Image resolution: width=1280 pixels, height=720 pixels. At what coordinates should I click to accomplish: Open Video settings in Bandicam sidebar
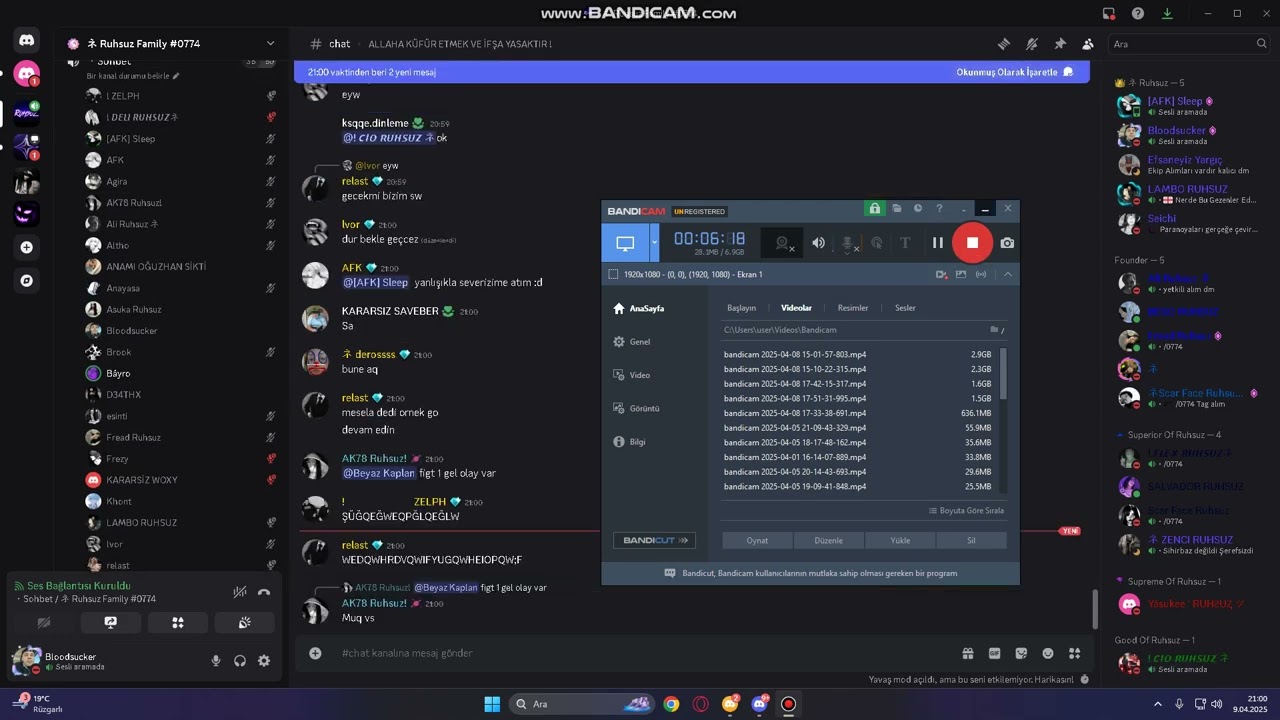click(x=632, y=375)
